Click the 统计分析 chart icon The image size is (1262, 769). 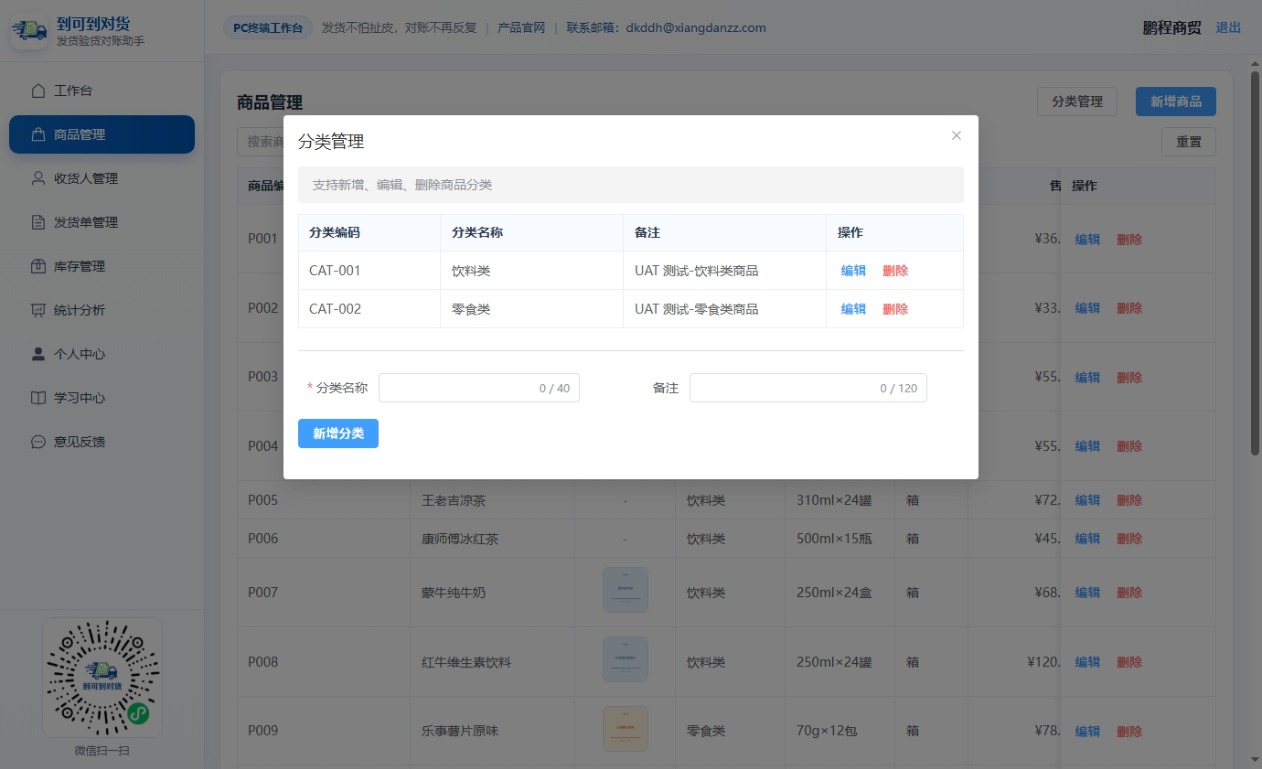pos(38,311)
